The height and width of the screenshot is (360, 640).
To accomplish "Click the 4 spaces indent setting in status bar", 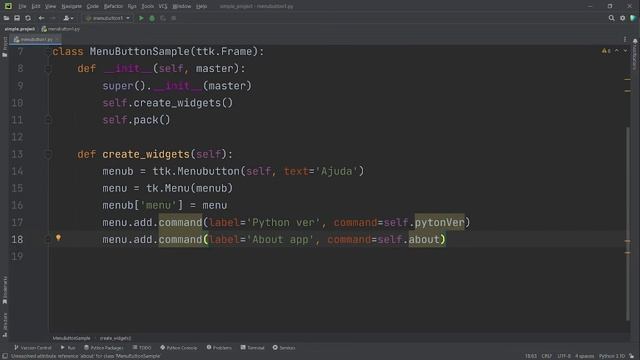I will [585, 356].
